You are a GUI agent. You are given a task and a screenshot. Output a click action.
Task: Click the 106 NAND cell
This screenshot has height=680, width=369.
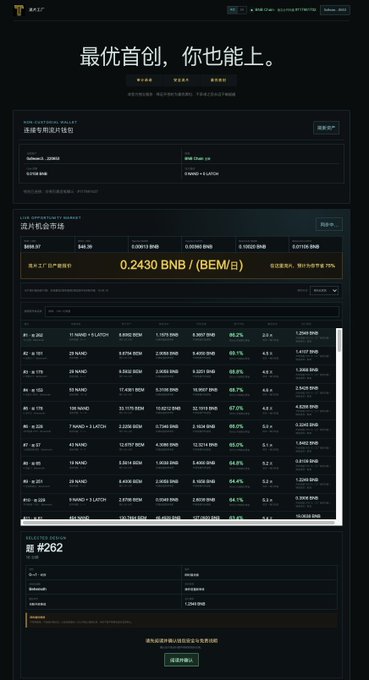[x=79, y=408]
